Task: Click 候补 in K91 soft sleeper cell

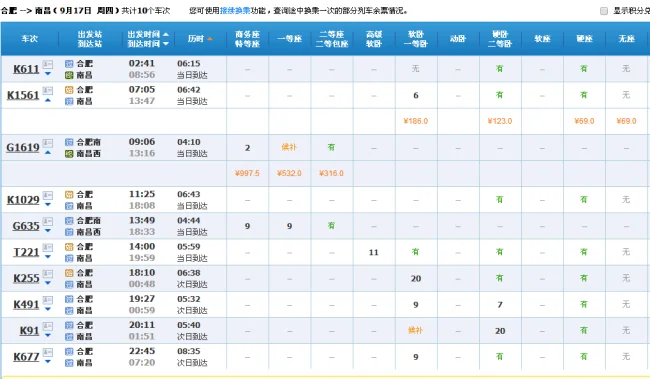Action: coord(415,330)
